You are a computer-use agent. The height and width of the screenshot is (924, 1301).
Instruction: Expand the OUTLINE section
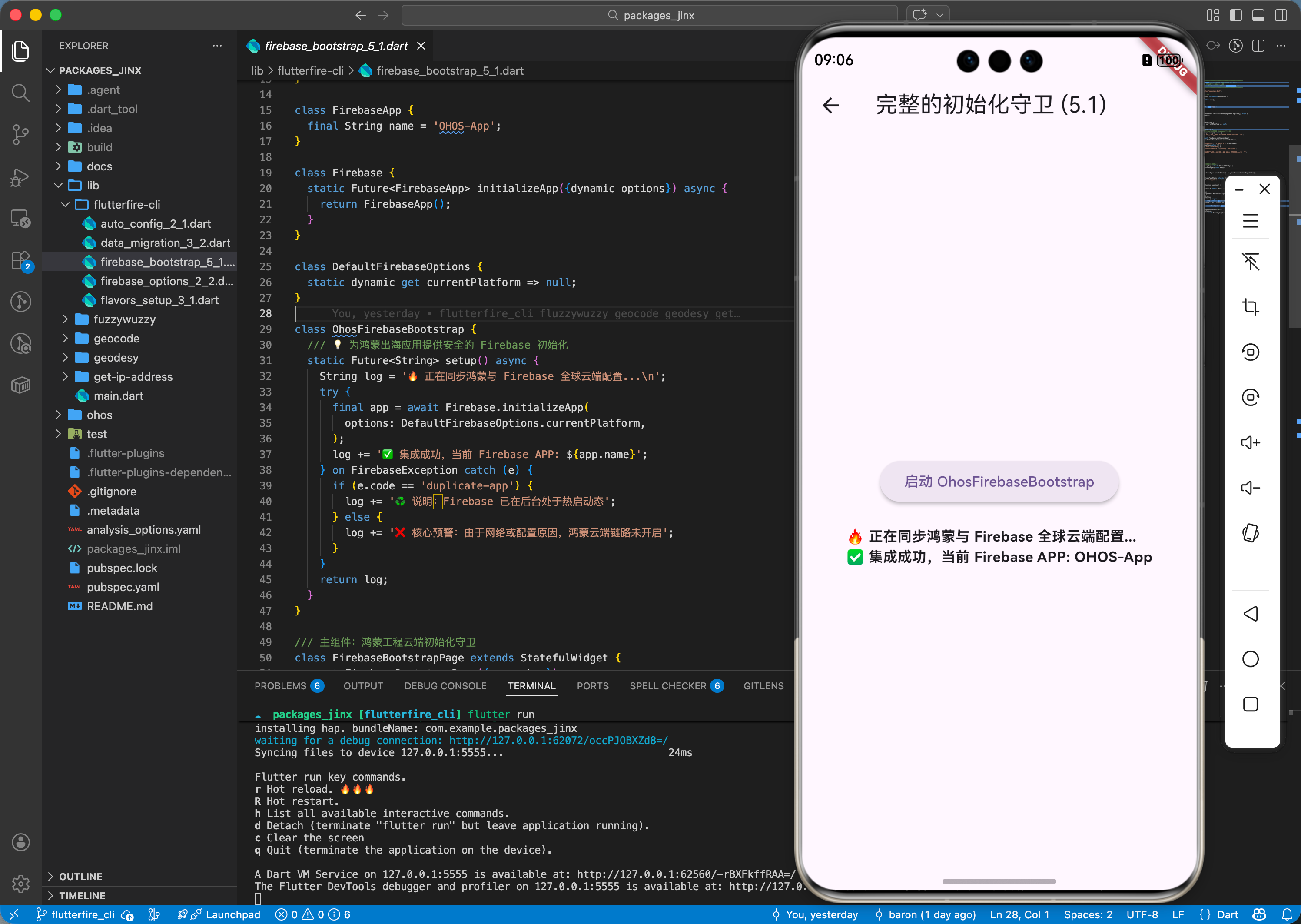(x=80, y=876)
